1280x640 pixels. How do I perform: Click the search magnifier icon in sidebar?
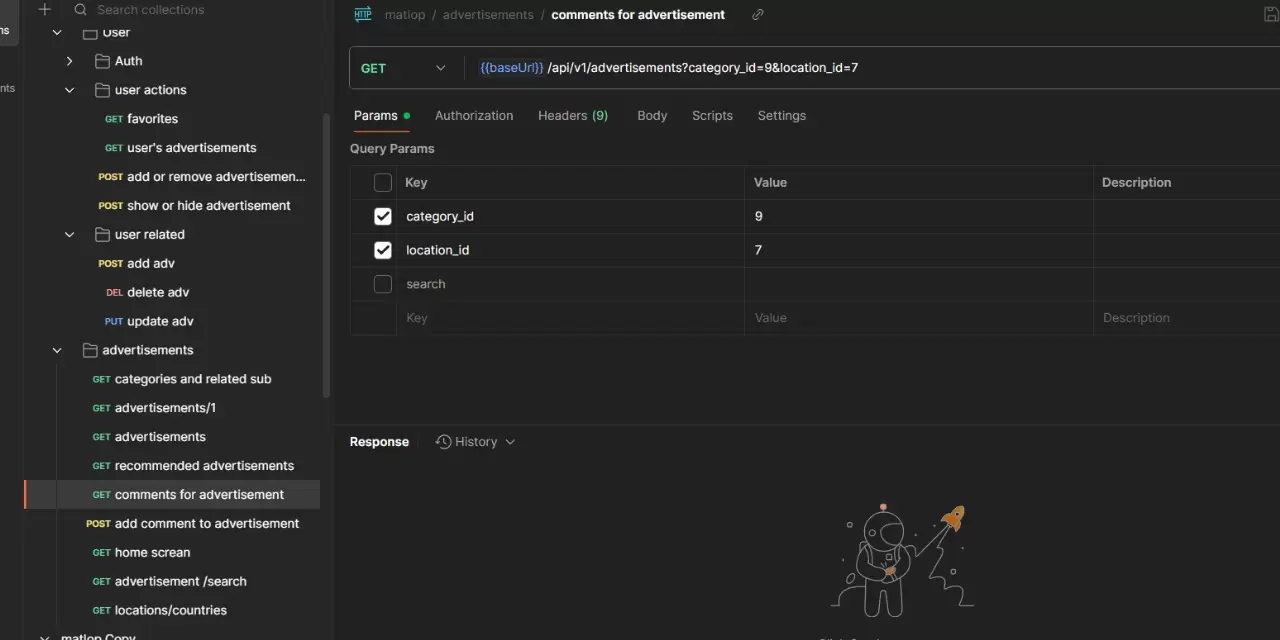point(80,10)
